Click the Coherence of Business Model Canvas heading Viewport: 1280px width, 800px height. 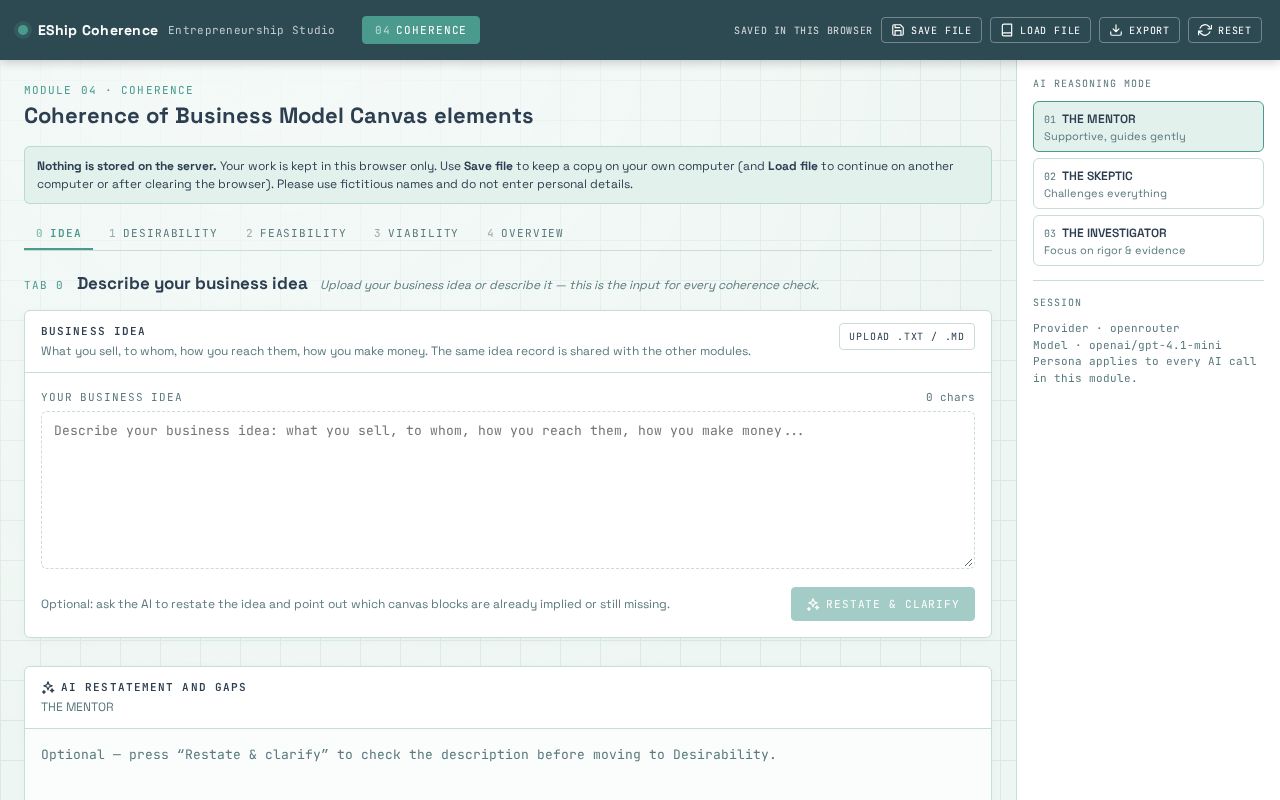[x=279, y=116]
